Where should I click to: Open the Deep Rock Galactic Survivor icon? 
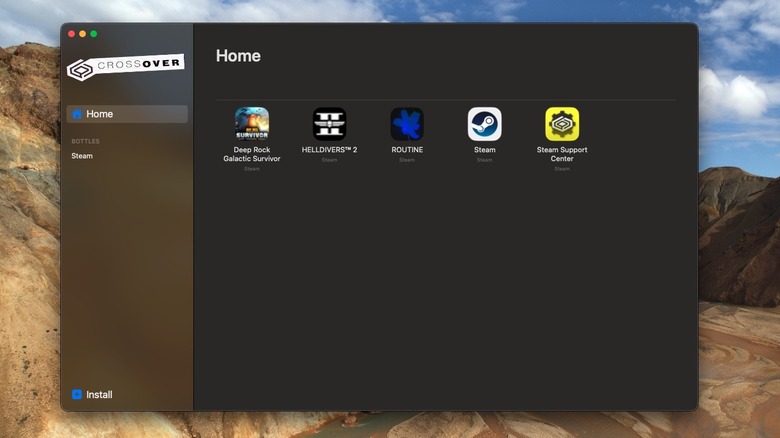252,123
